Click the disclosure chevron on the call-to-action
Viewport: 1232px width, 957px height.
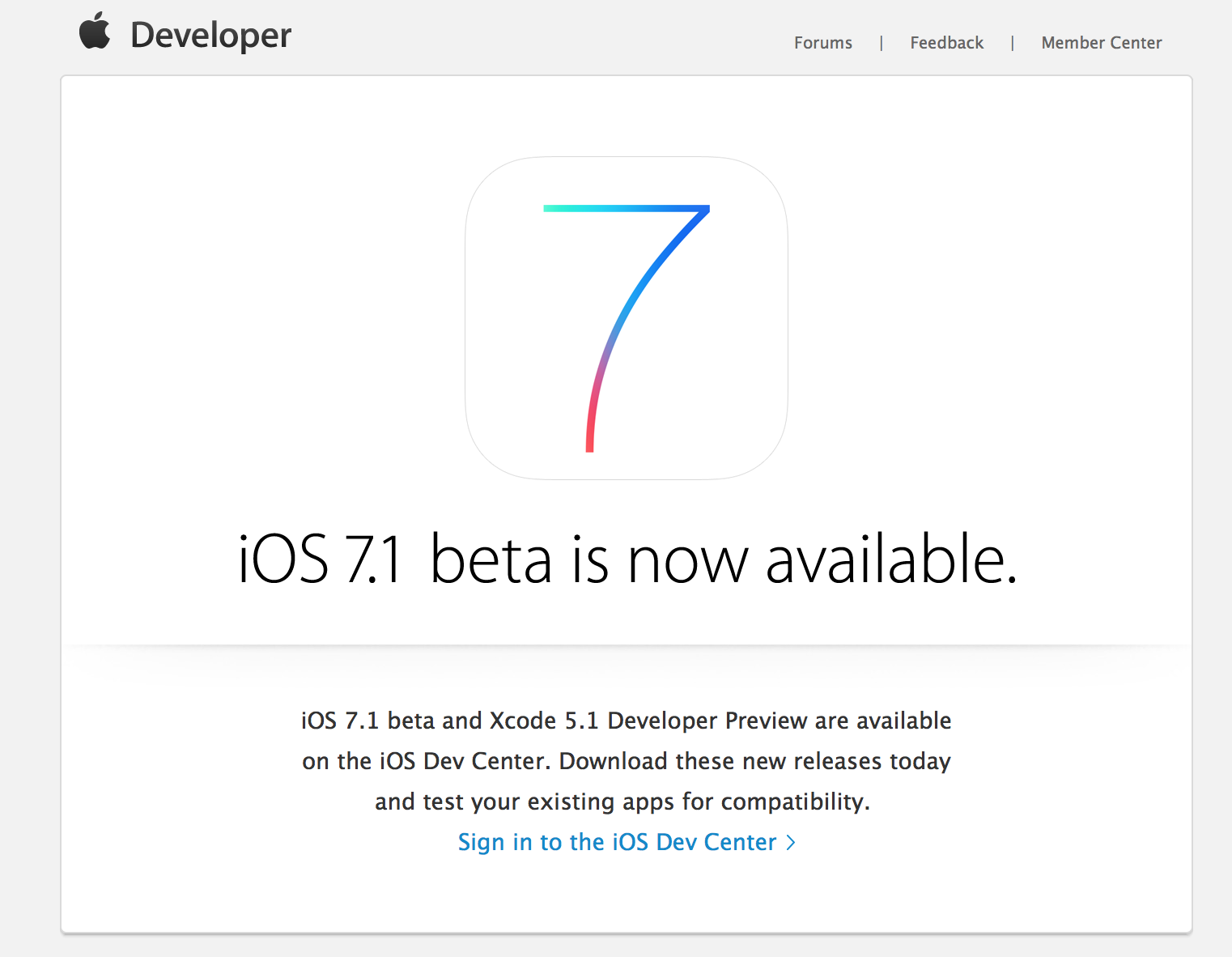coord(790,842)
